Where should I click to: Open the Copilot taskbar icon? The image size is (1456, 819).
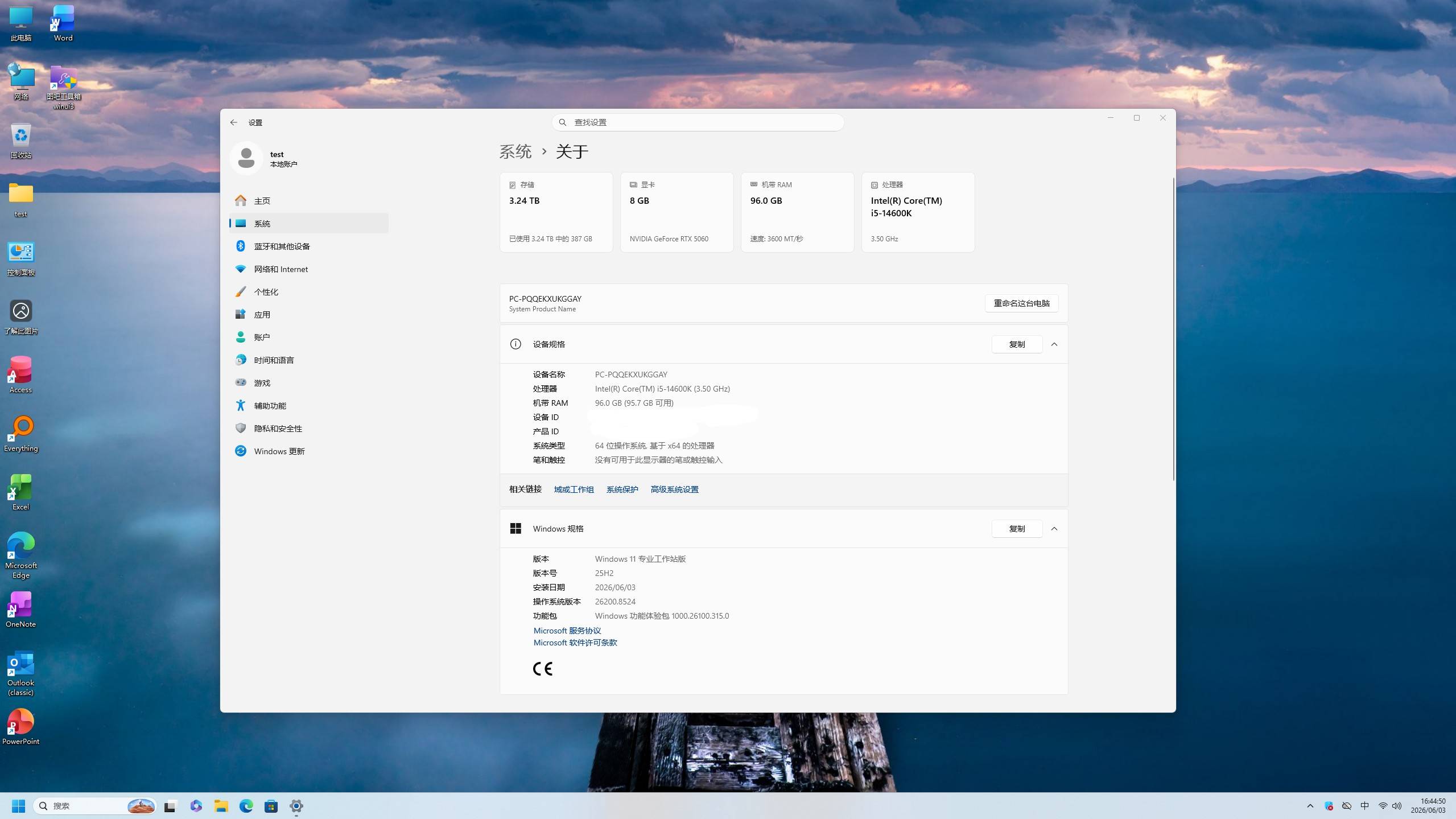pyautogui.click(x=196, y=806)
